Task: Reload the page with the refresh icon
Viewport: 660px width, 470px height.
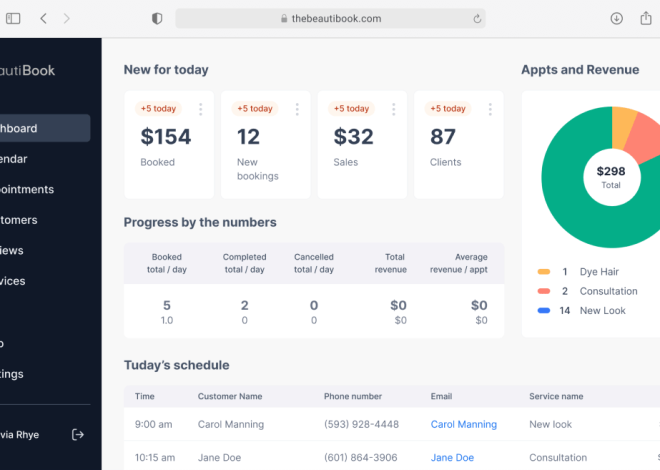Action: click(477, 19)
